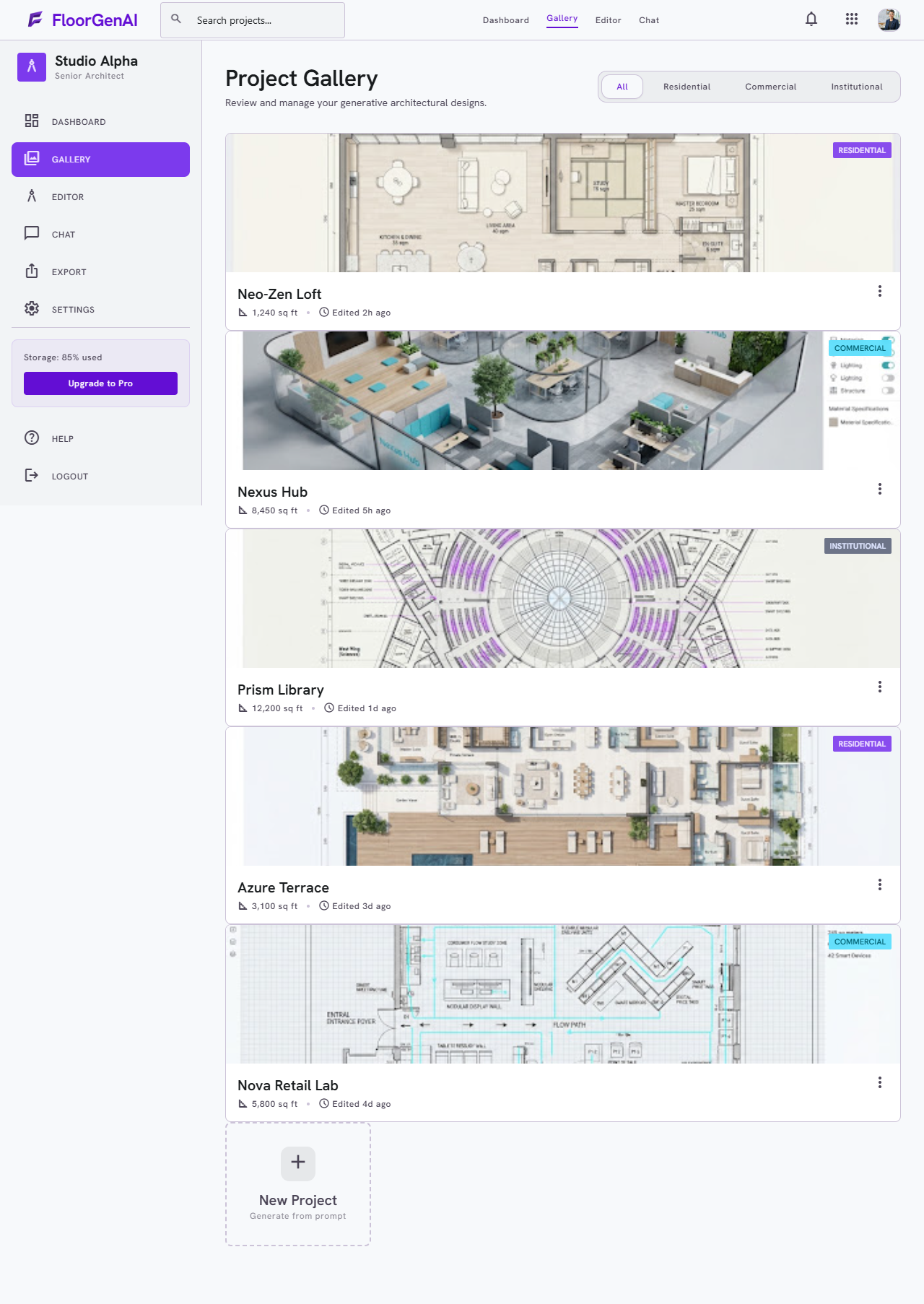Open the Neo-Zen Loft floor plan thumbnail
924x1304 pixels.
click(563, 203)
